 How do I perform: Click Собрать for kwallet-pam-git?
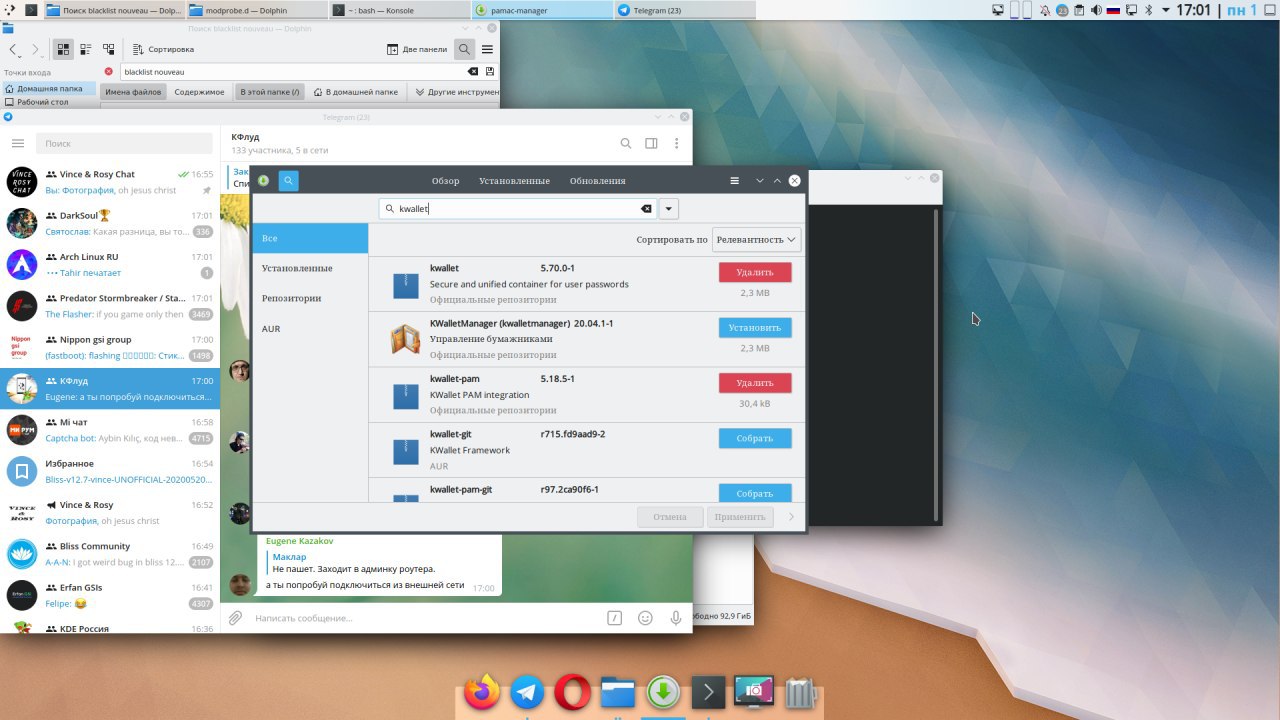[755, 493]
